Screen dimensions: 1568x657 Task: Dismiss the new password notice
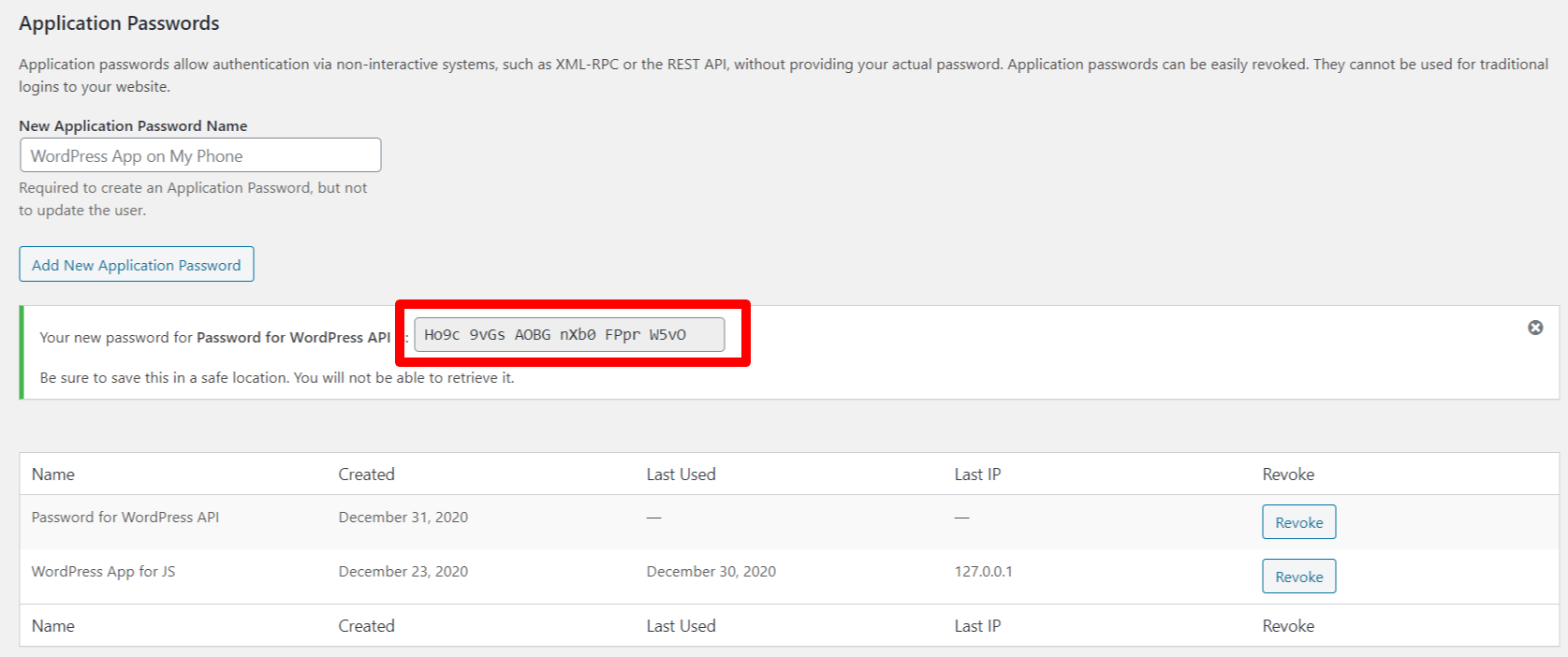(x=1535, y=328)
